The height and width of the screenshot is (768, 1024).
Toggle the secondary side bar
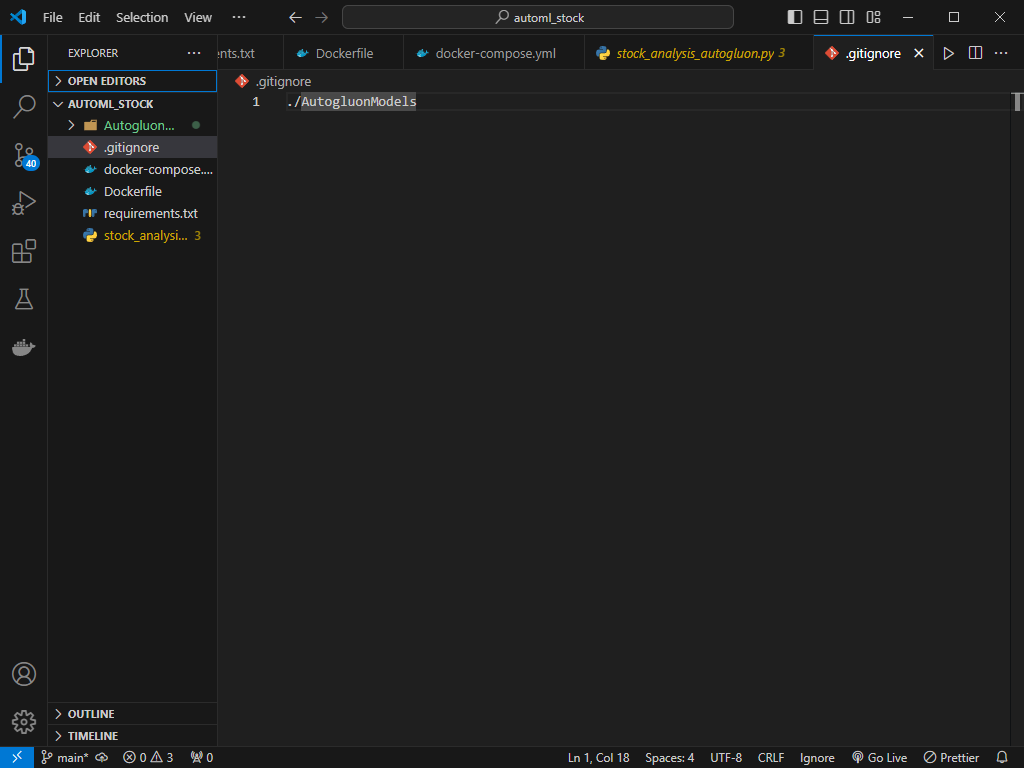[847, 18]
